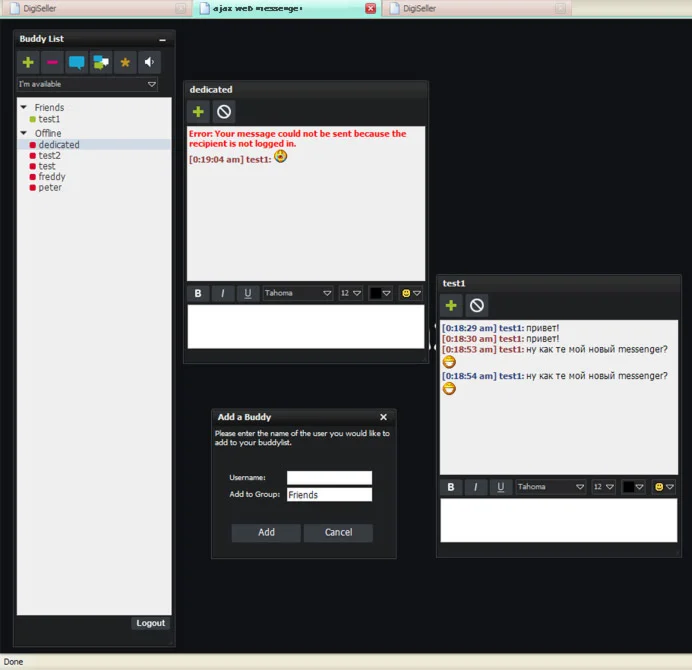Click the message input box in test1 chat
Screen dimensions: 692x670
pos(559,520)
